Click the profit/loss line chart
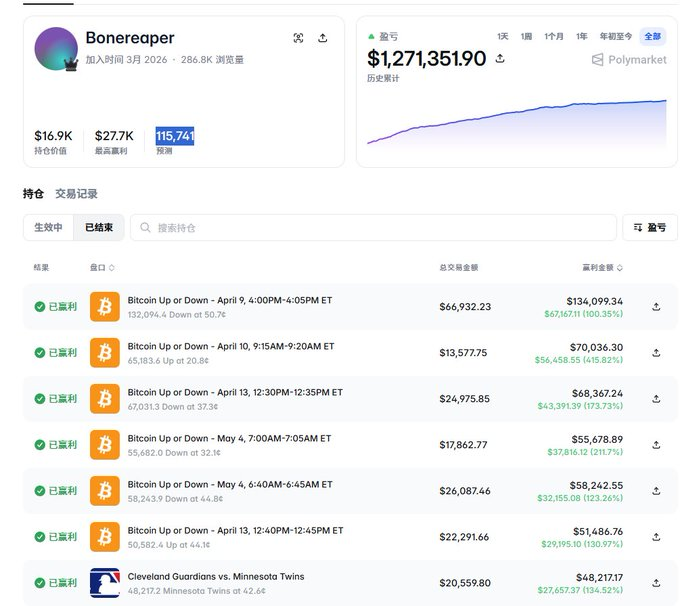This screenshot has height=606, width=680. point(517,123)
